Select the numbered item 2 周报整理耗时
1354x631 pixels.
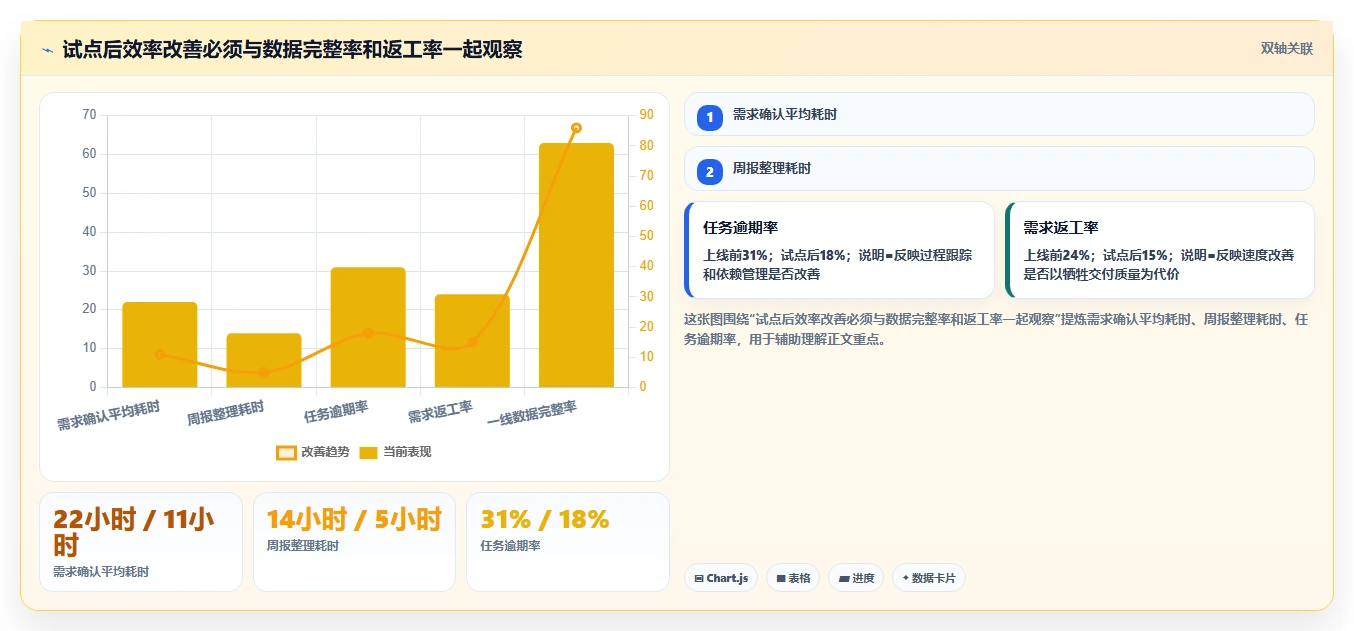coord(999,168)
